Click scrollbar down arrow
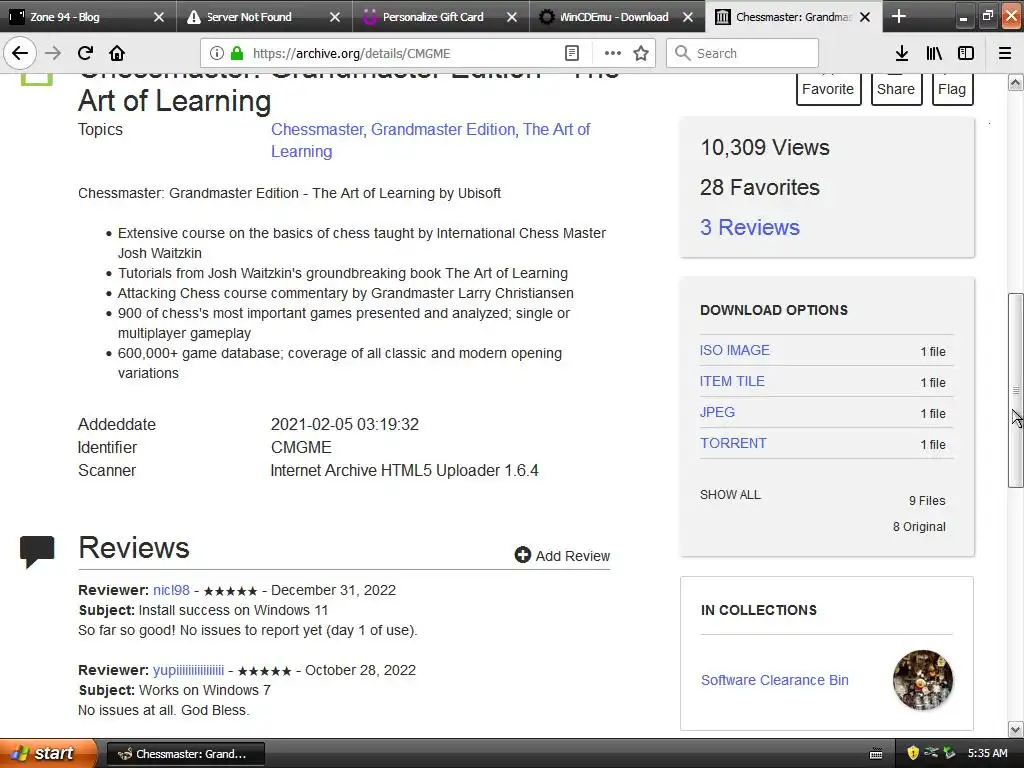 coord(1015,729)
